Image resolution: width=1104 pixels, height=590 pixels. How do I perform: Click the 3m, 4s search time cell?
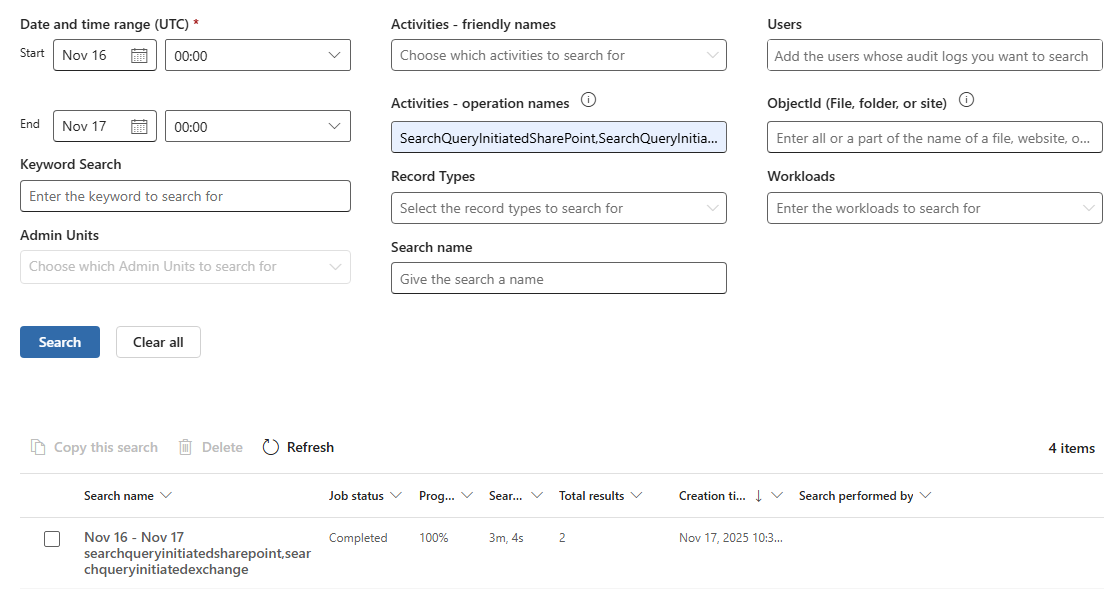(x=506, y=538)
